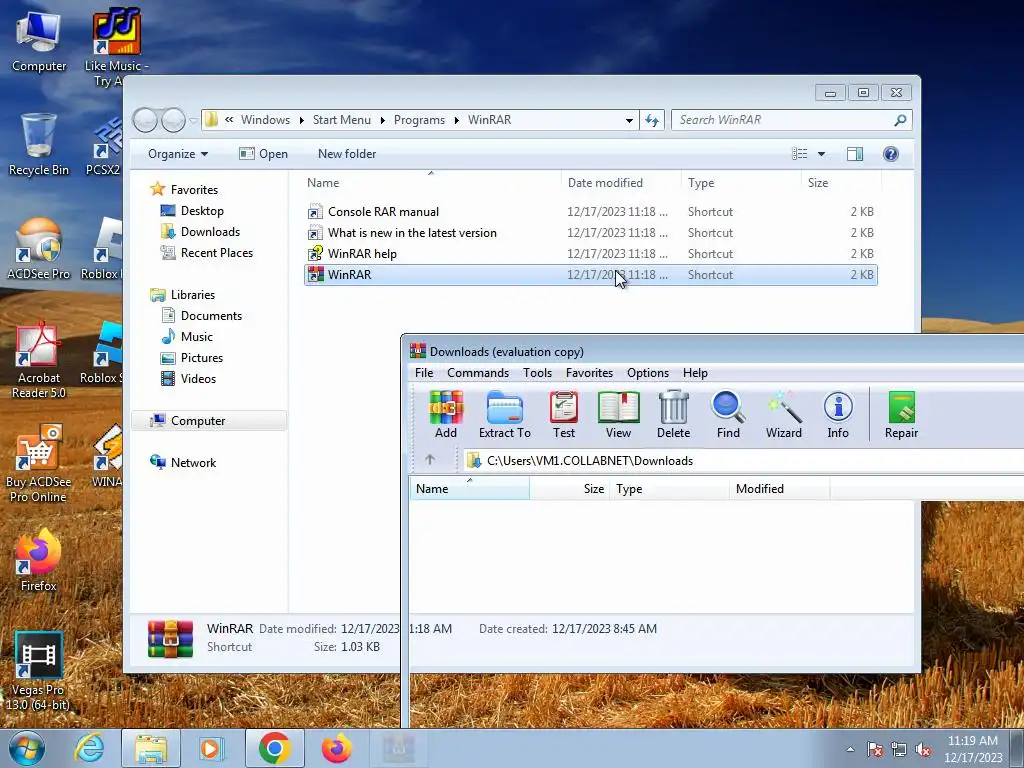Click the change your view icon
Image resolution: width=1024 pixels, height=768 pixels.
pyautogui.click(x=799, y=153)
